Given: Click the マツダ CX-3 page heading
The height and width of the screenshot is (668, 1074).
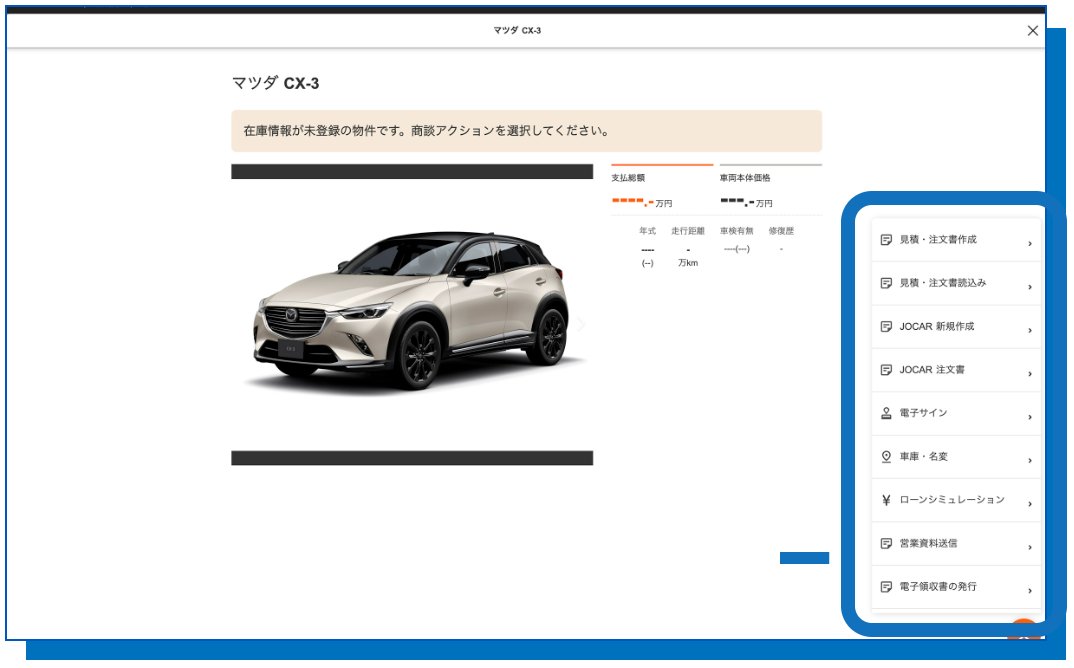Looking at the screenshot, I should 275,84.
